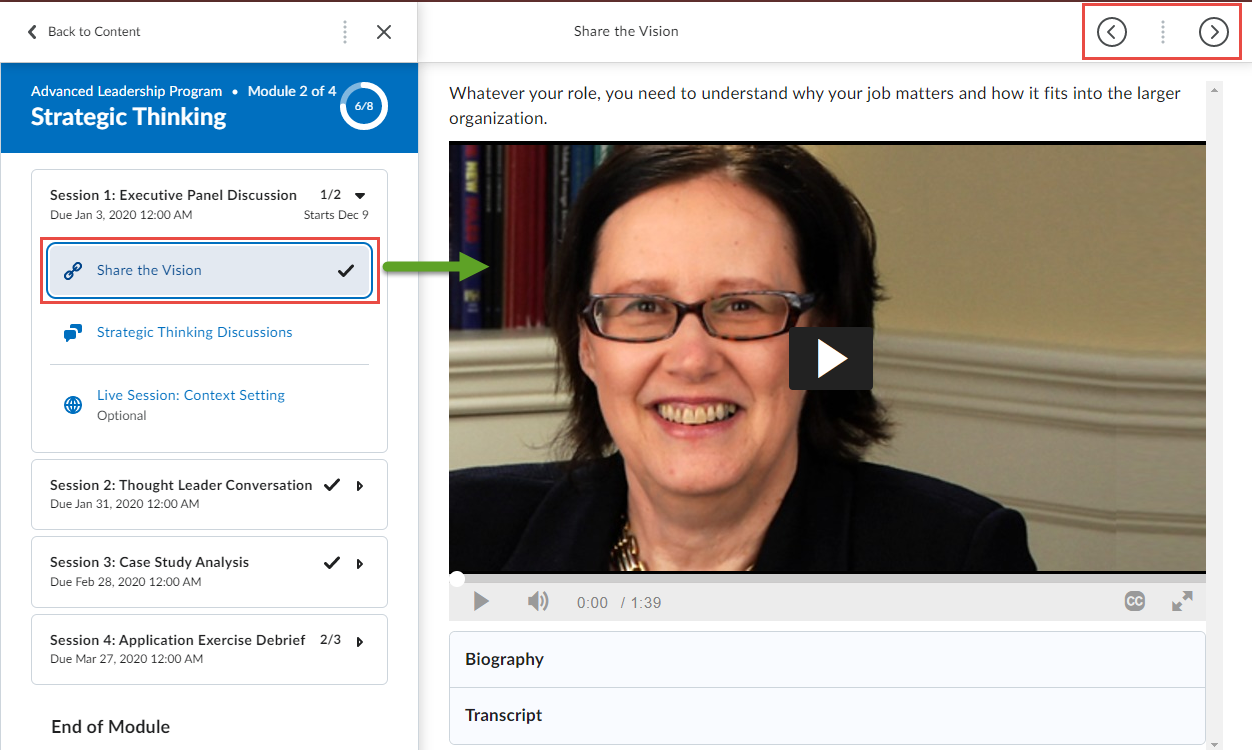Image resolution: width=1252 pixels, height=750 pixels.
Task: Expand Session 4: Application Exercise Debrief
Action: point(360,641)
